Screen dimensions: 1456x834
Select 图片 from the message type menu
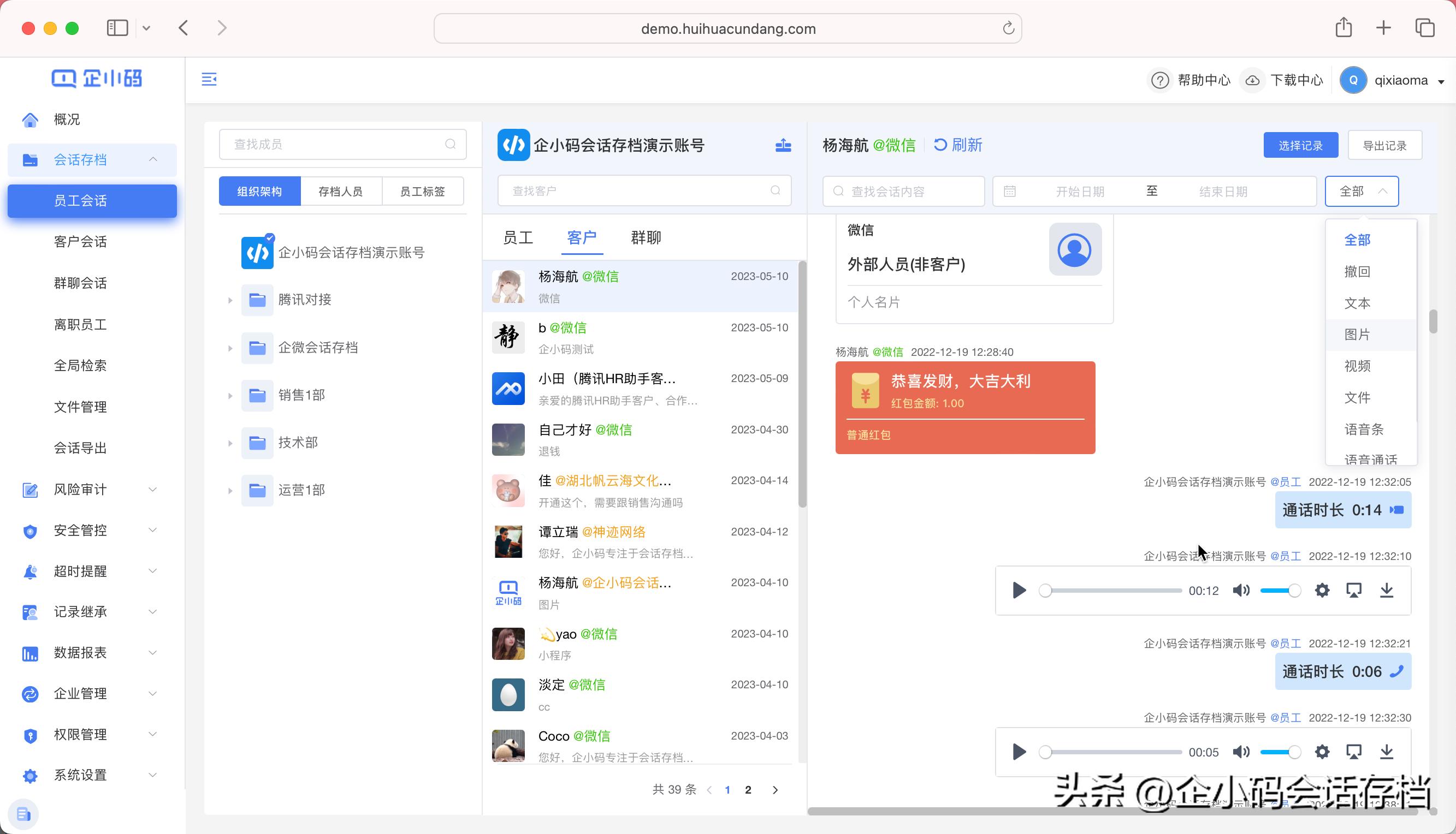1358,335
